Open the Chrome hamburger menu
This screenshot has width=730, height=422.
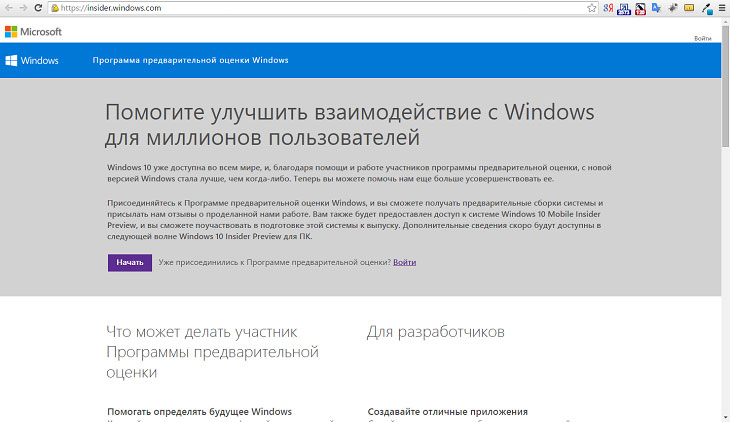point(722,8)
